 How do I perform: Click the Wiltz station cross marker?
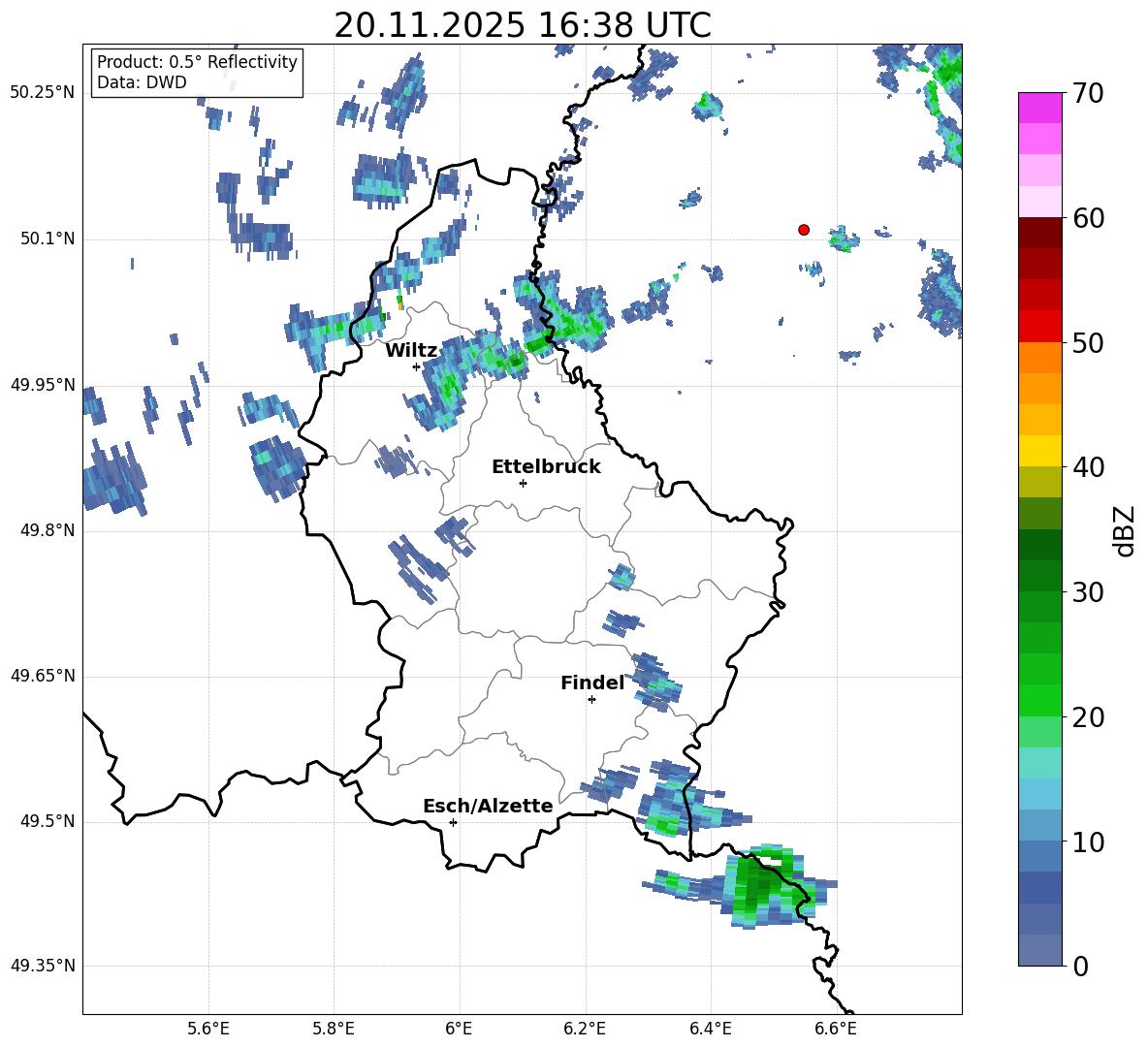coord(416,366)
